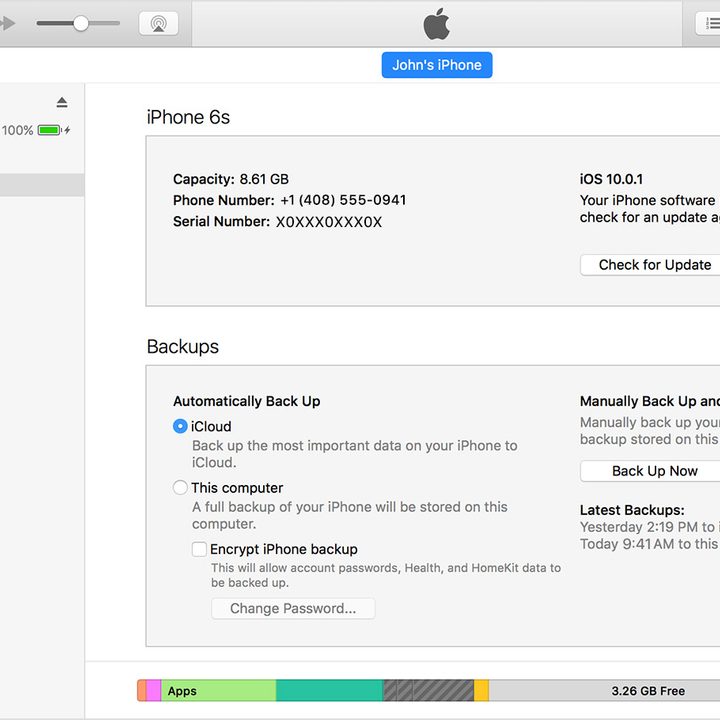Image resolution: width=720 pixels, height=720 pixels.
Task: Click the serial number X0XXX0XXX0X
Action: (329, 222)
